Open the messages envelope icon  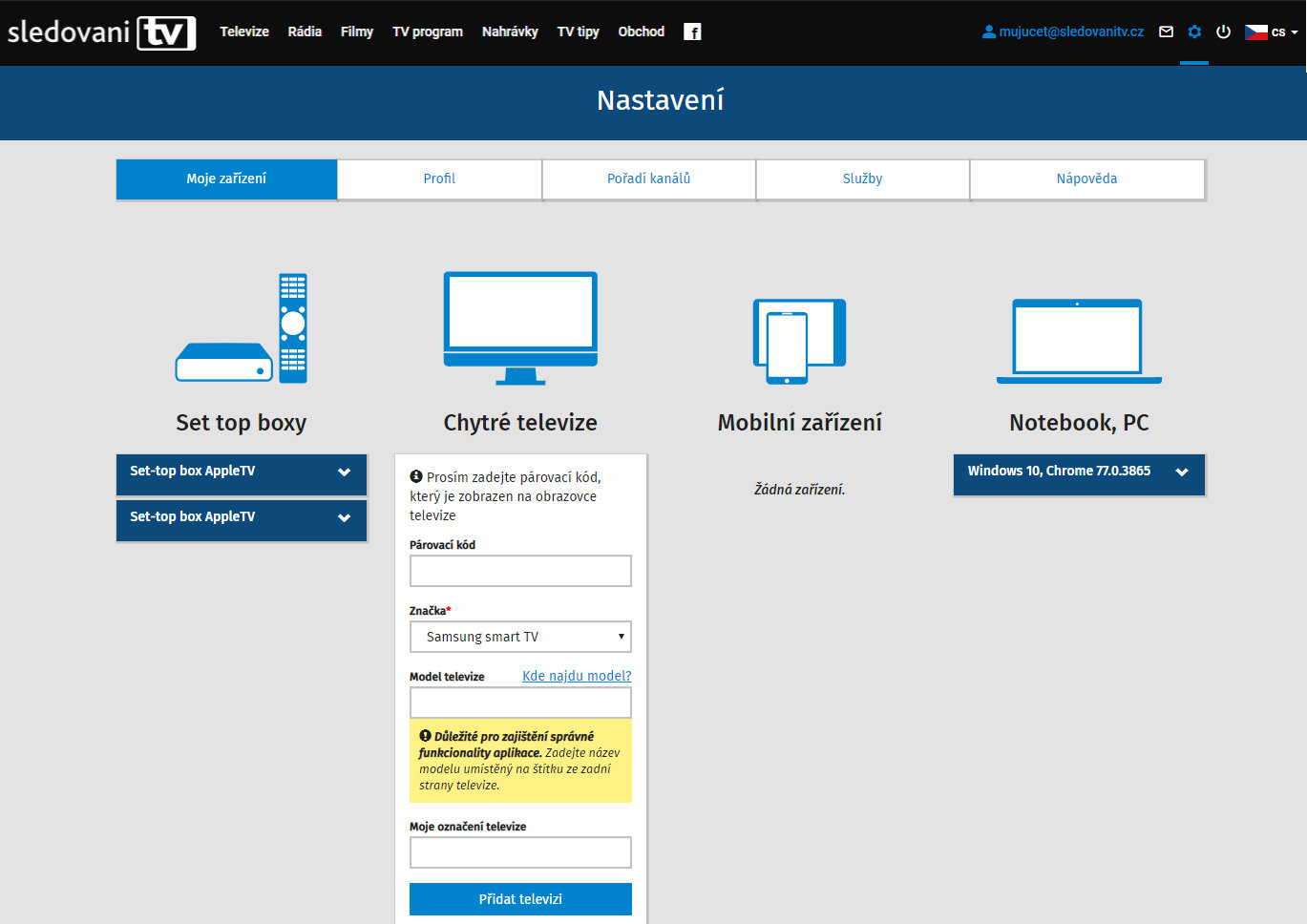(1166, 32)
